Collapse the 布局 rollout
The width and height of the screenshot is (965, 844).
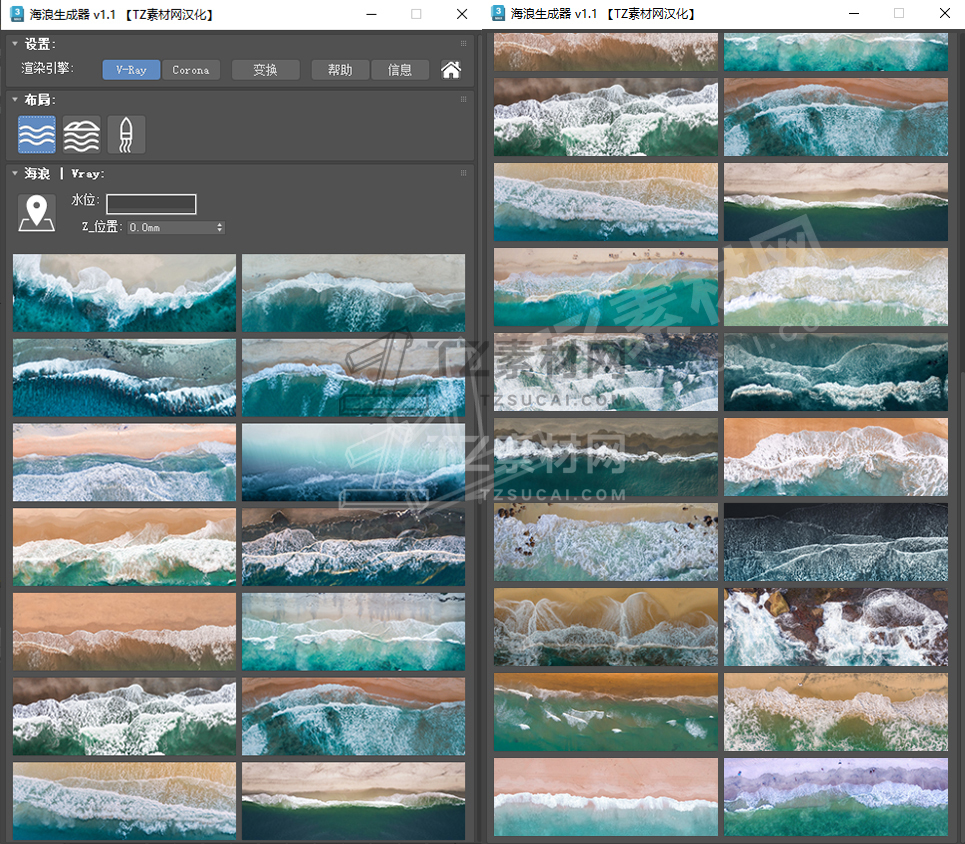coord(15,100)
